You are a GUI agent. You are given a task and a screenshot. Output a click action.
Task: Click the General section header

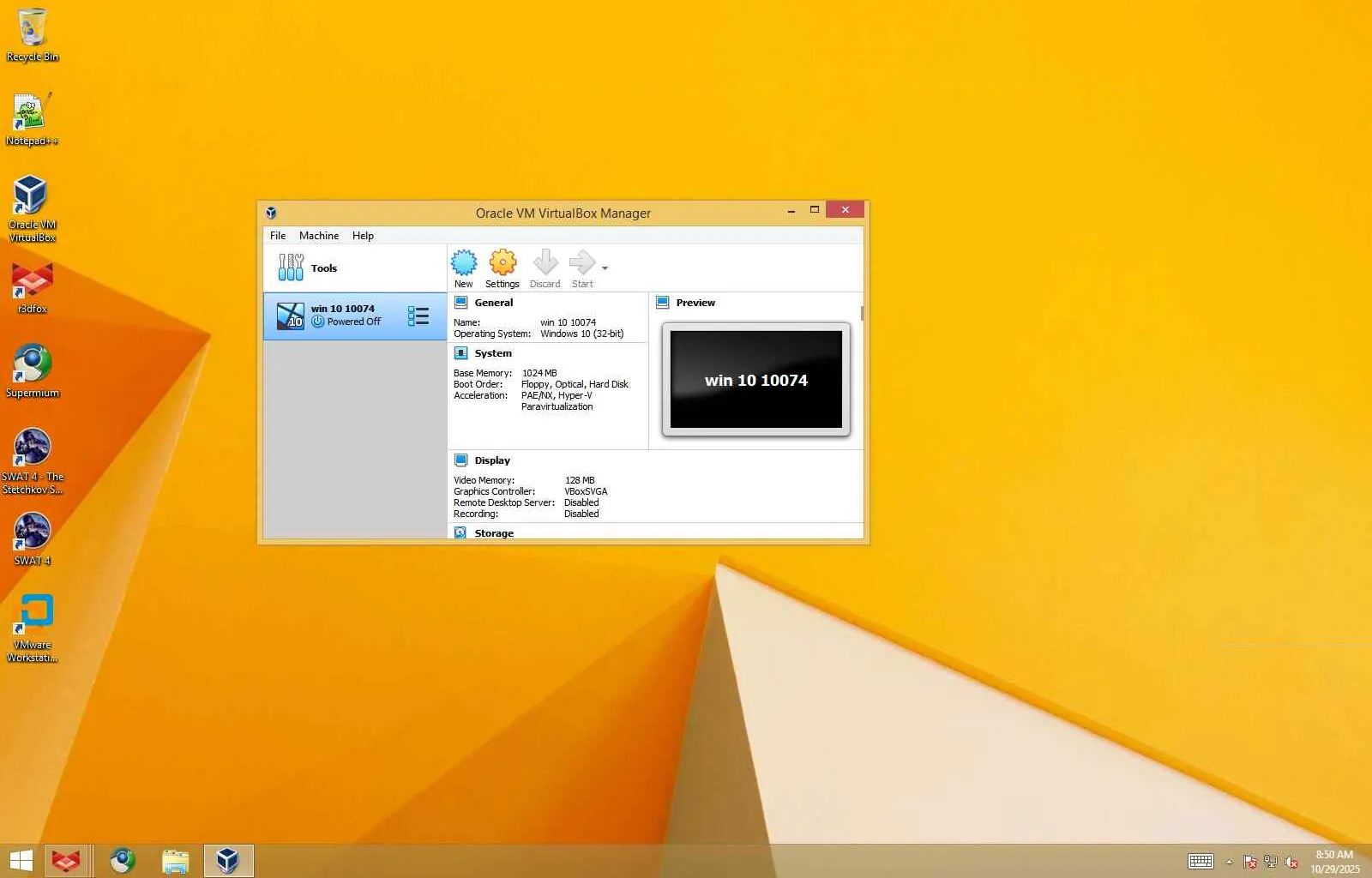(x=494, y=303)
